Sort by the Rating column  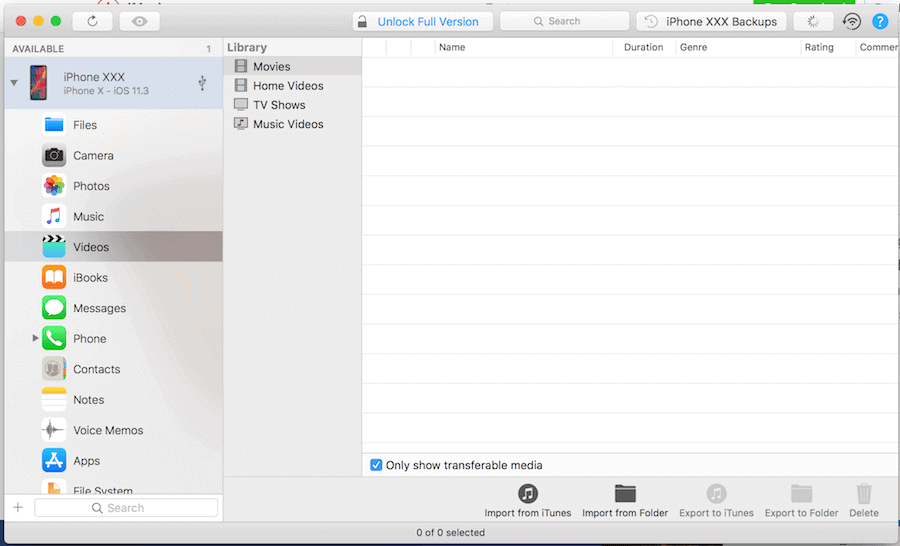828,47
